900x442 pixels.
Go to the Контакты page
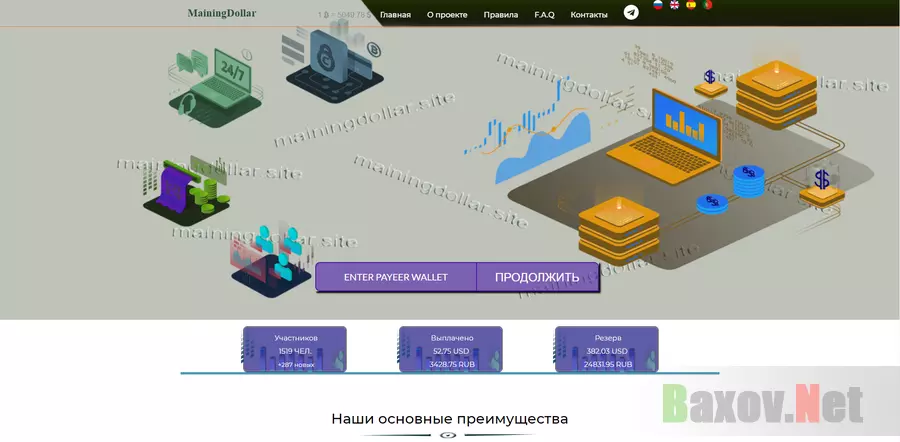589,15
